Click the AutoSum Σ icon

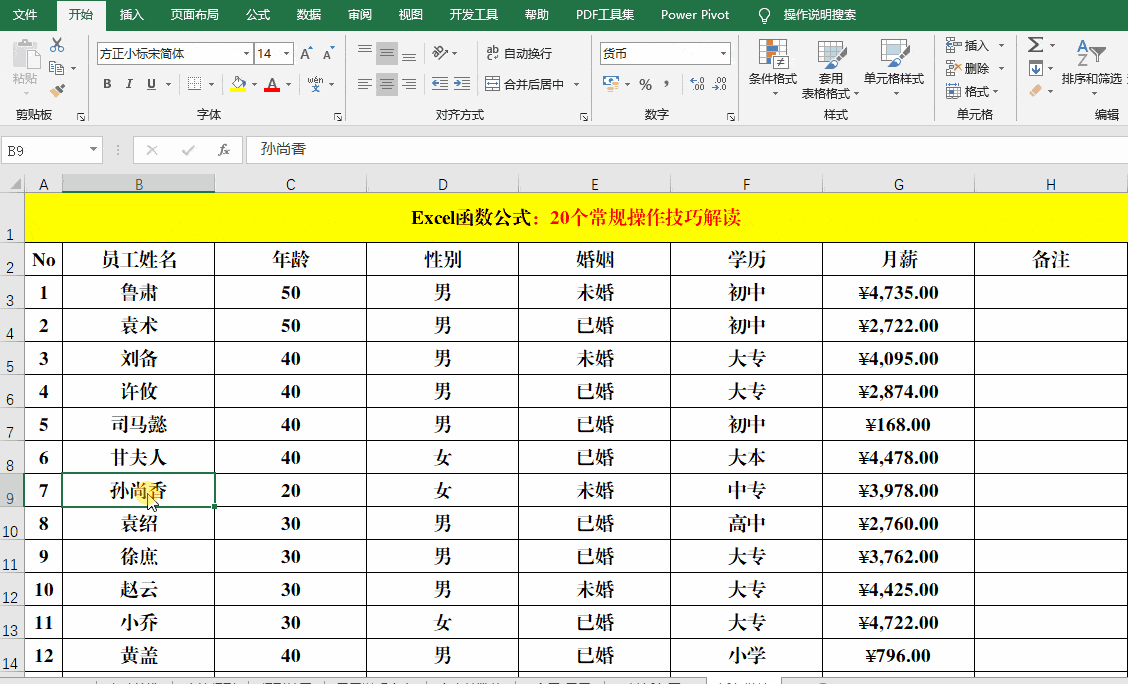tap(1034, 45)
